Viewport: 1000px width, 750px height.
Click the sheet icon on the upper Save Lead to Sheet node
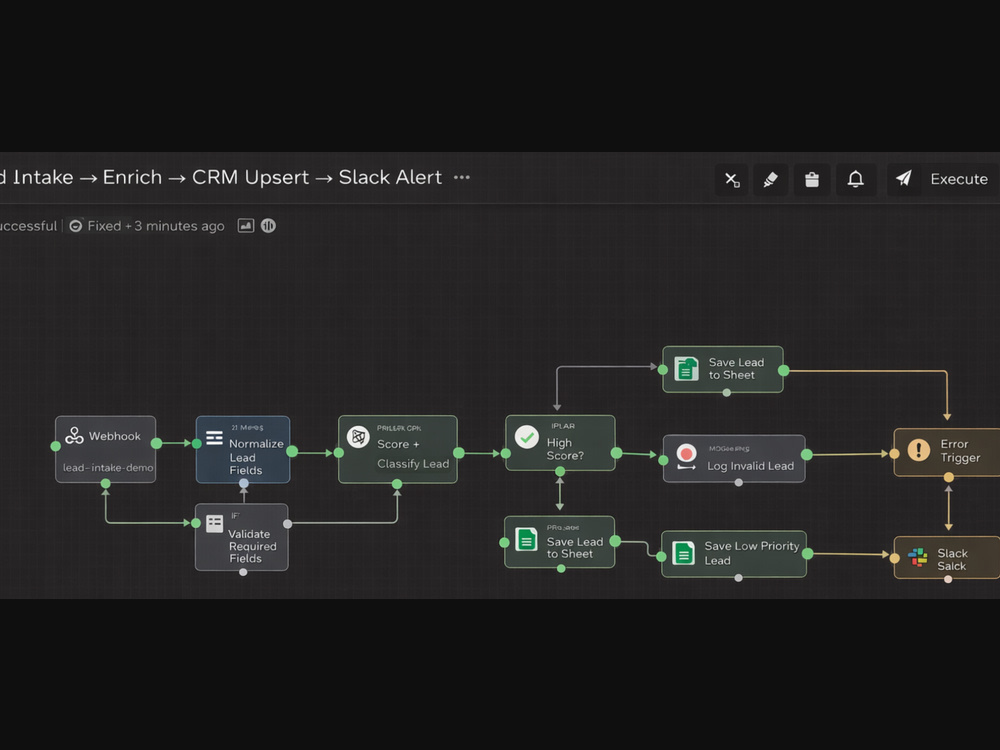coord(686,369)
